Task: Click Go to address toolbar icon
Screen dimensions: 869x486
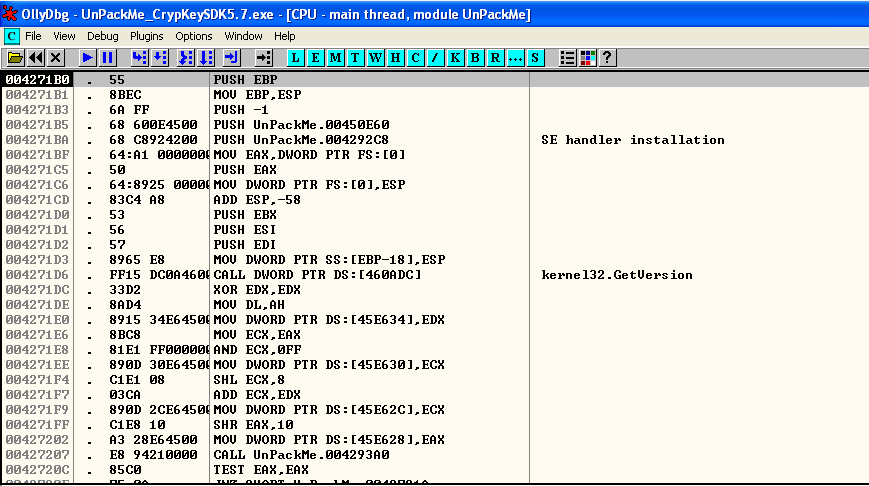Action: [x=263, y=58]
